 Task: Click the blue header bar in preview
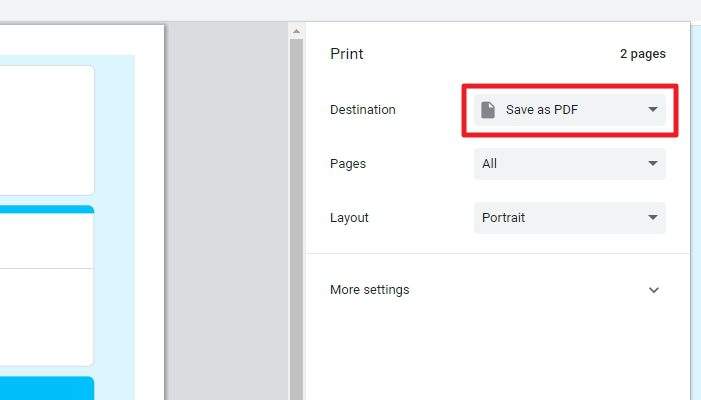[x=47, y=209]
